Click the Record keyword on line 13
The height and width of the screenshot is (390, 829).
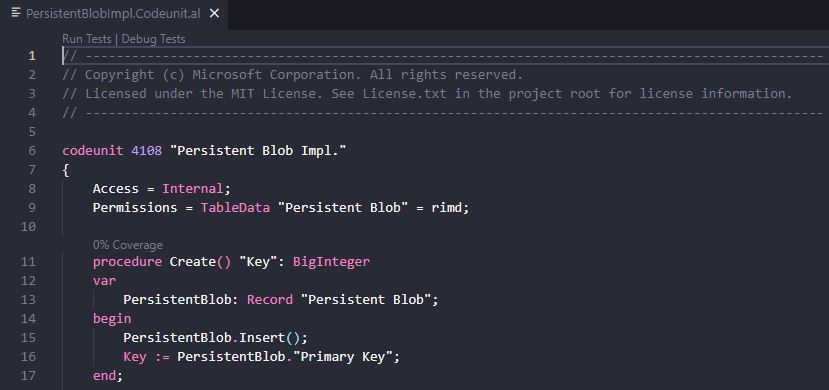[x=270, y=300]
